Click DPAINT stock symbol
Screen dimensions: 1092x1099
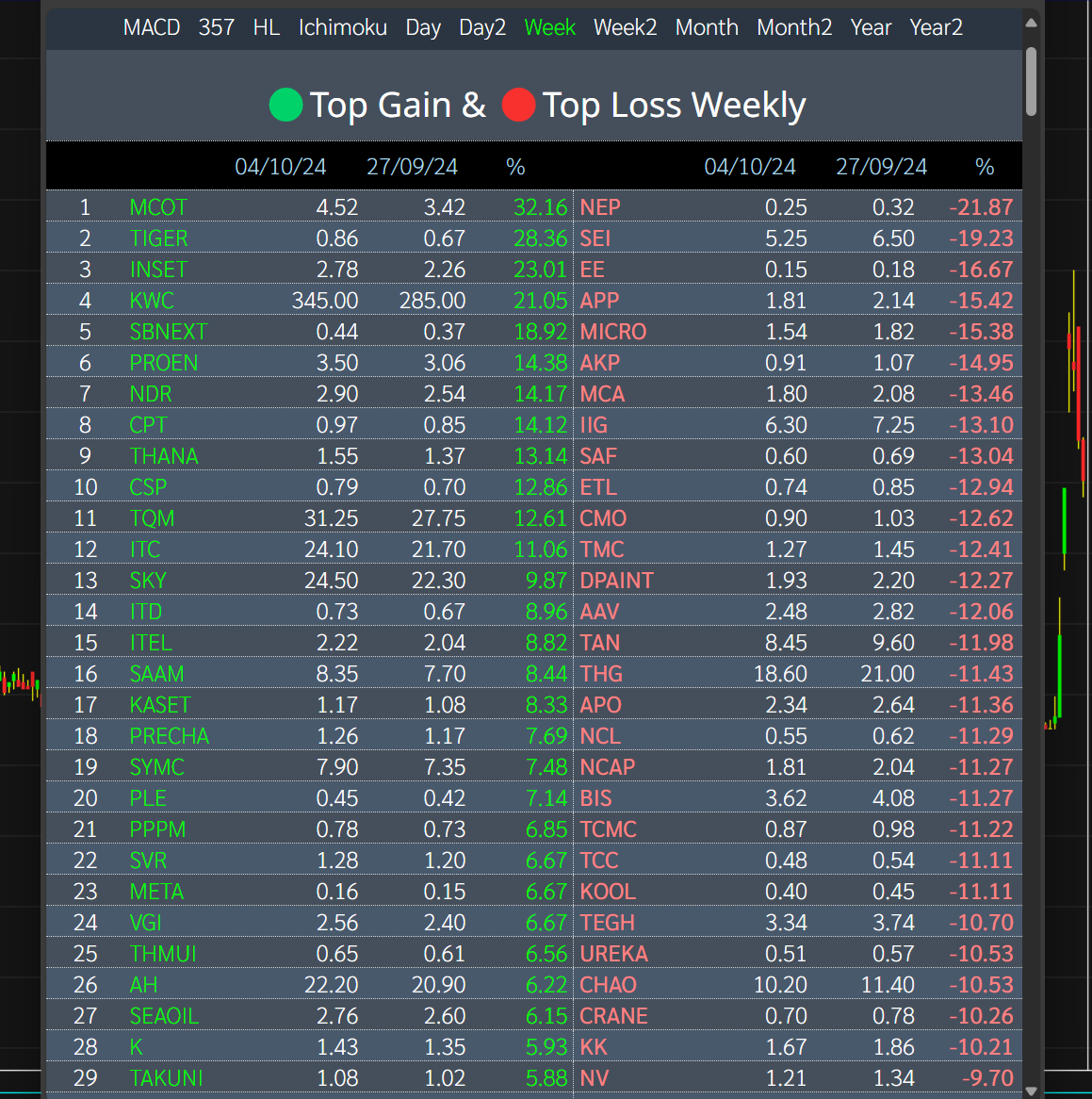[616, 581]
